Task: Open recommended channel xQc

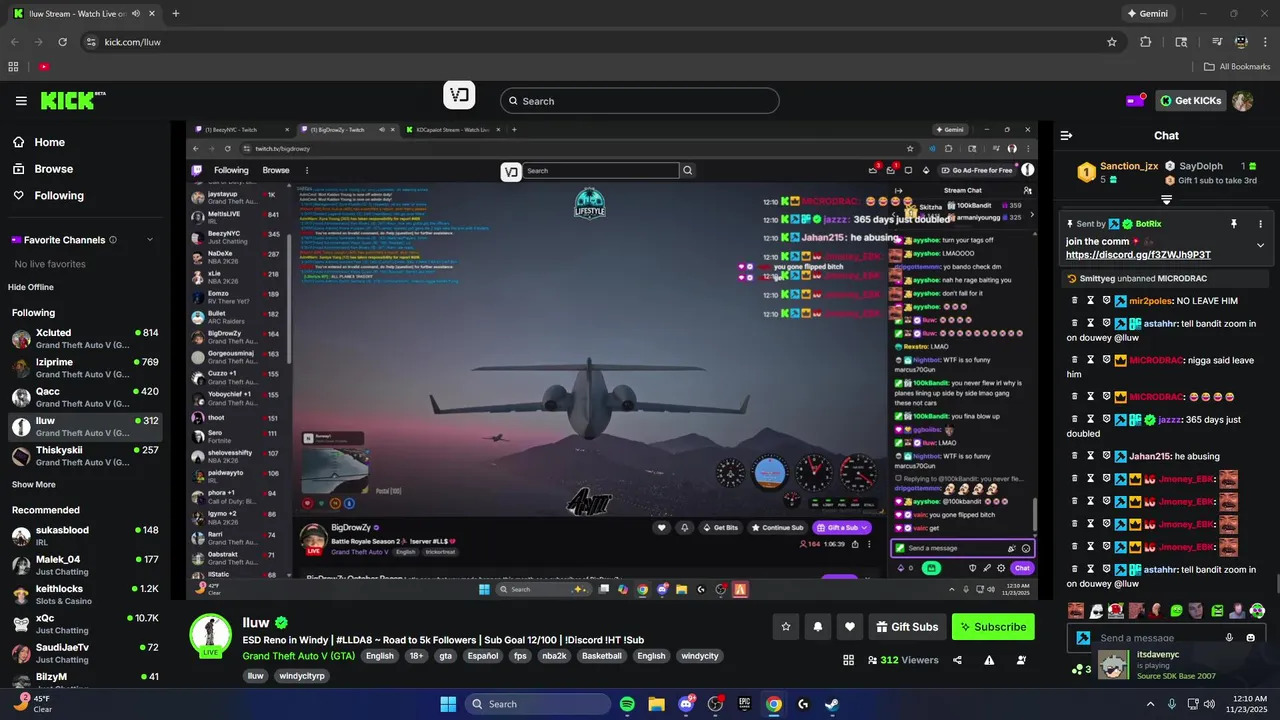Action: (85, 623)
